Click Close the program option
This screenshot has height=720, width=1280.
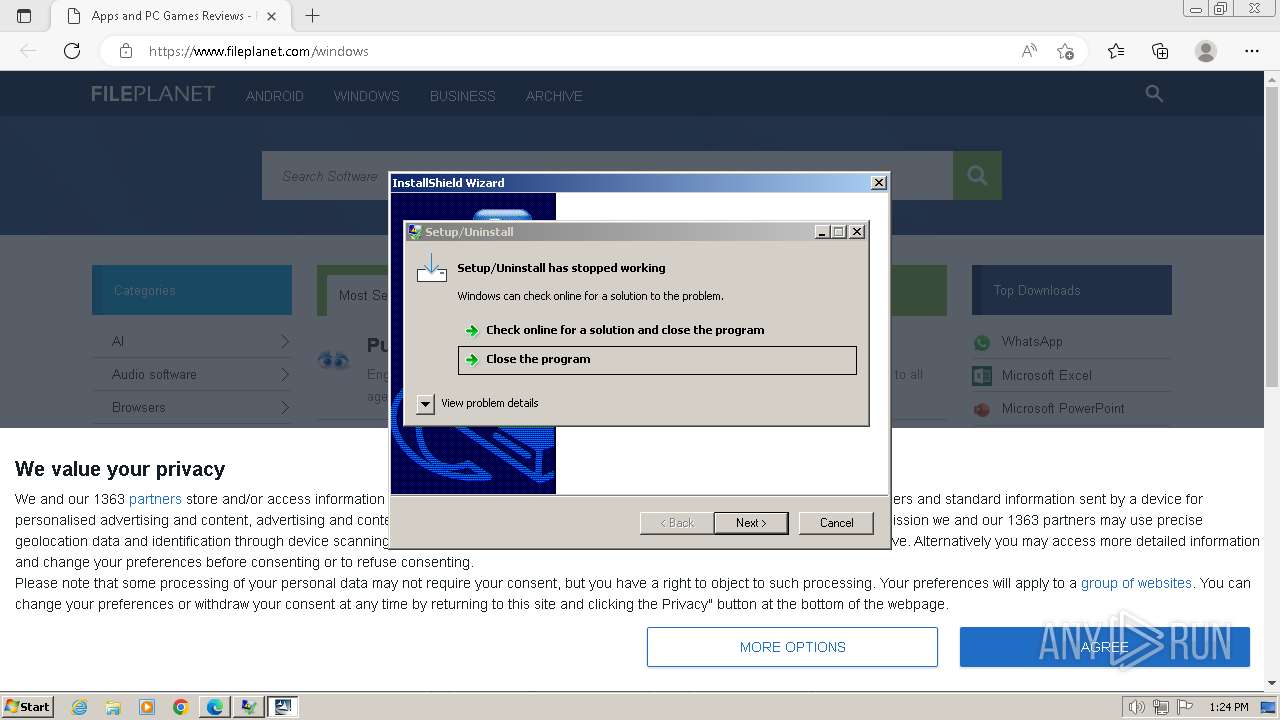(x=657, y=360)
